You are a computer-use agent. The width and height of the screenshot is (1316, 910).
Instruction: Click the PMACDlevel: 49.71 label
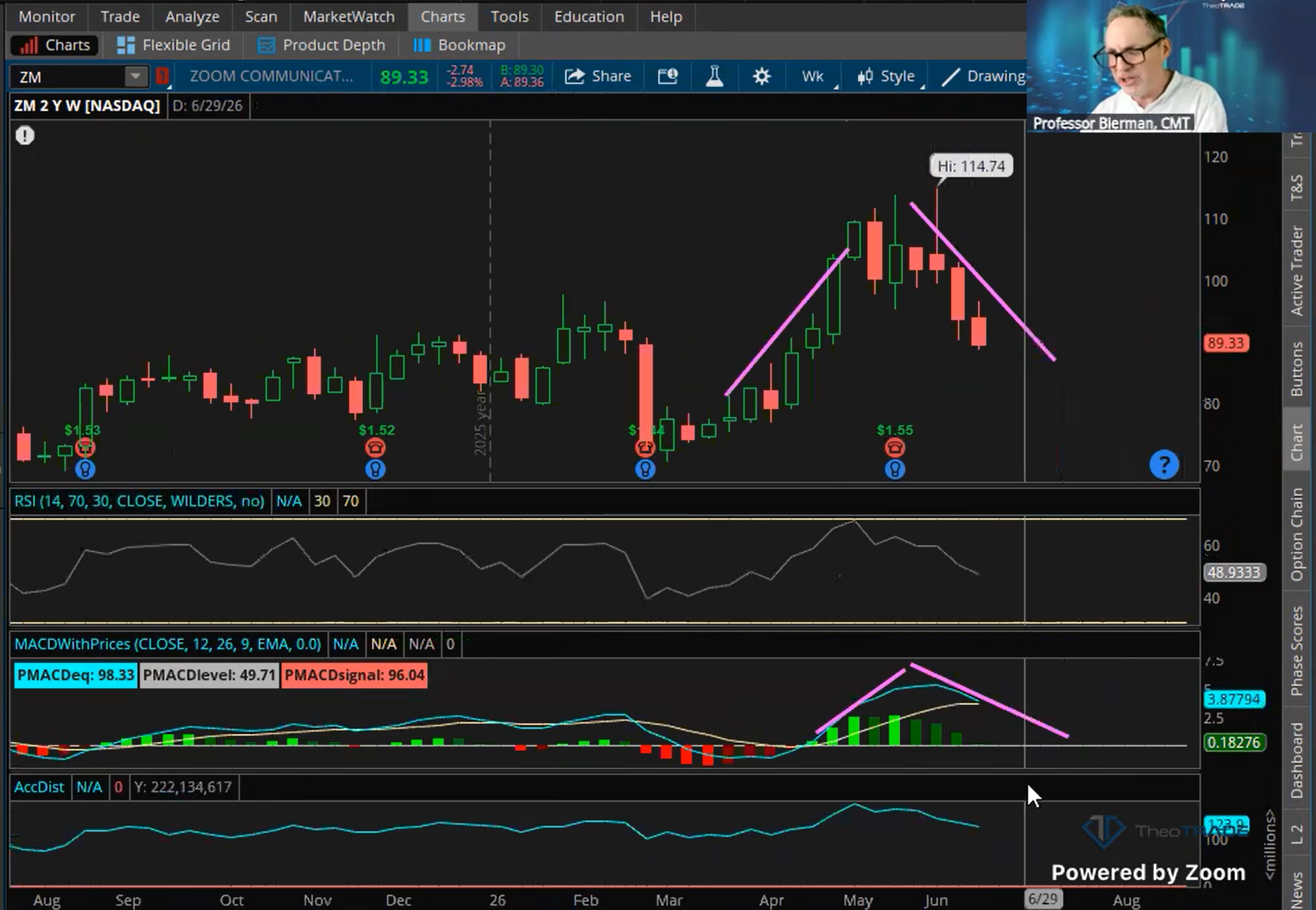coord(209,675)
